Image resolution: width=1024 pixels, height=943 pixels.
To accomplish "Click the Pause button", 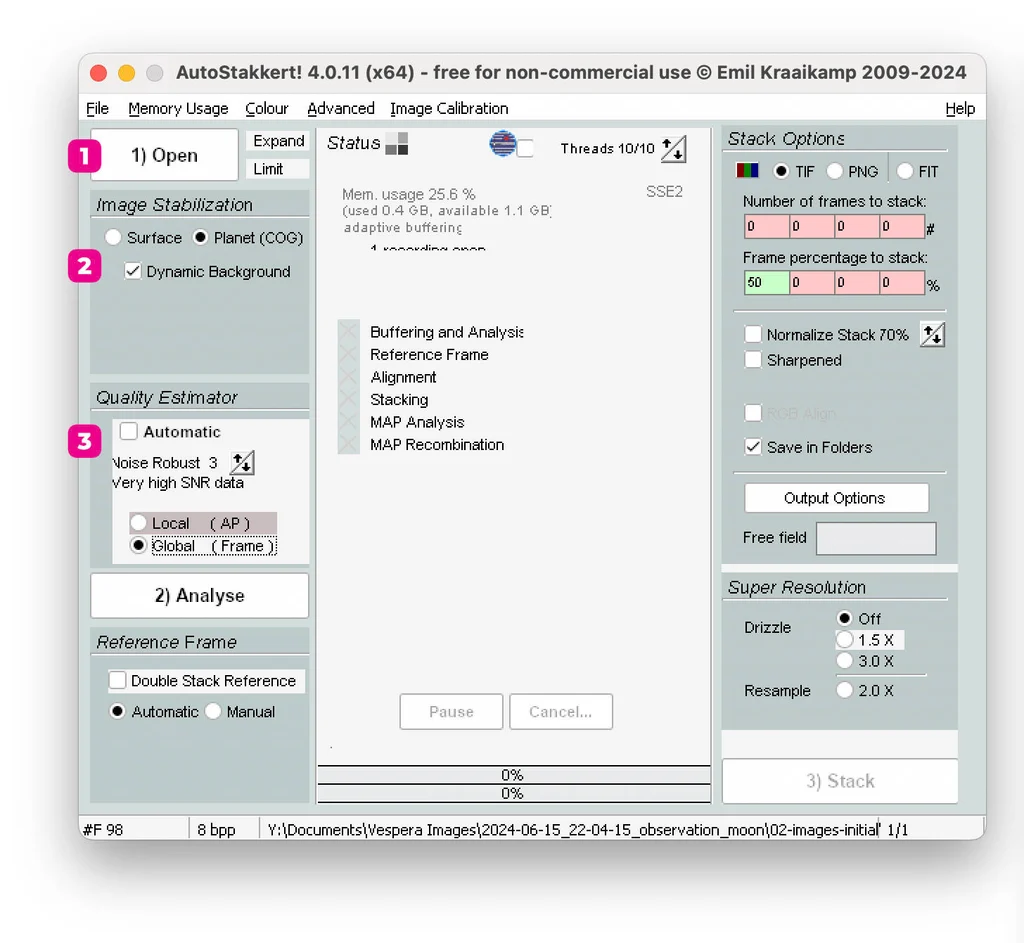I will (x=451, y=712).
